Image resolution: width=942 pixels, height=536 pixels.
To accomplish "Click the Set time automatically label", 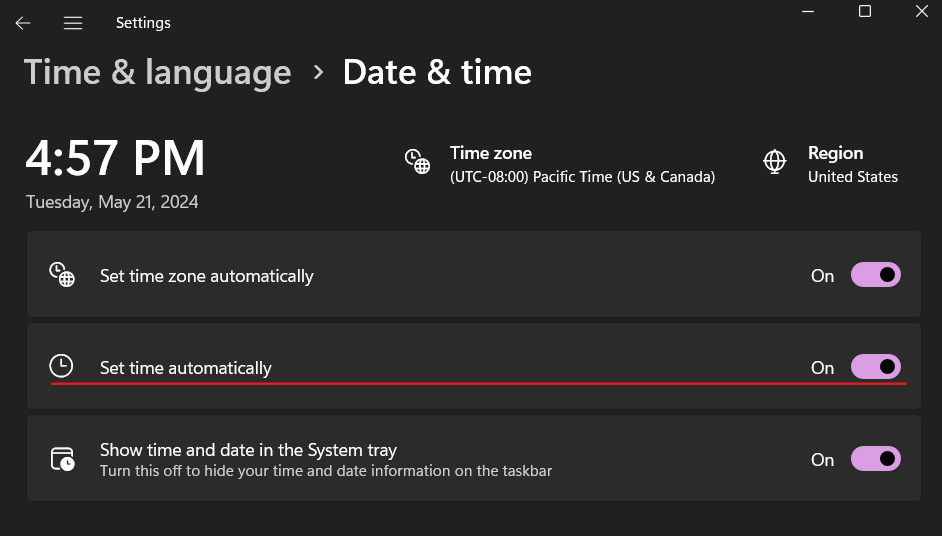I will (x=186, y=368).
